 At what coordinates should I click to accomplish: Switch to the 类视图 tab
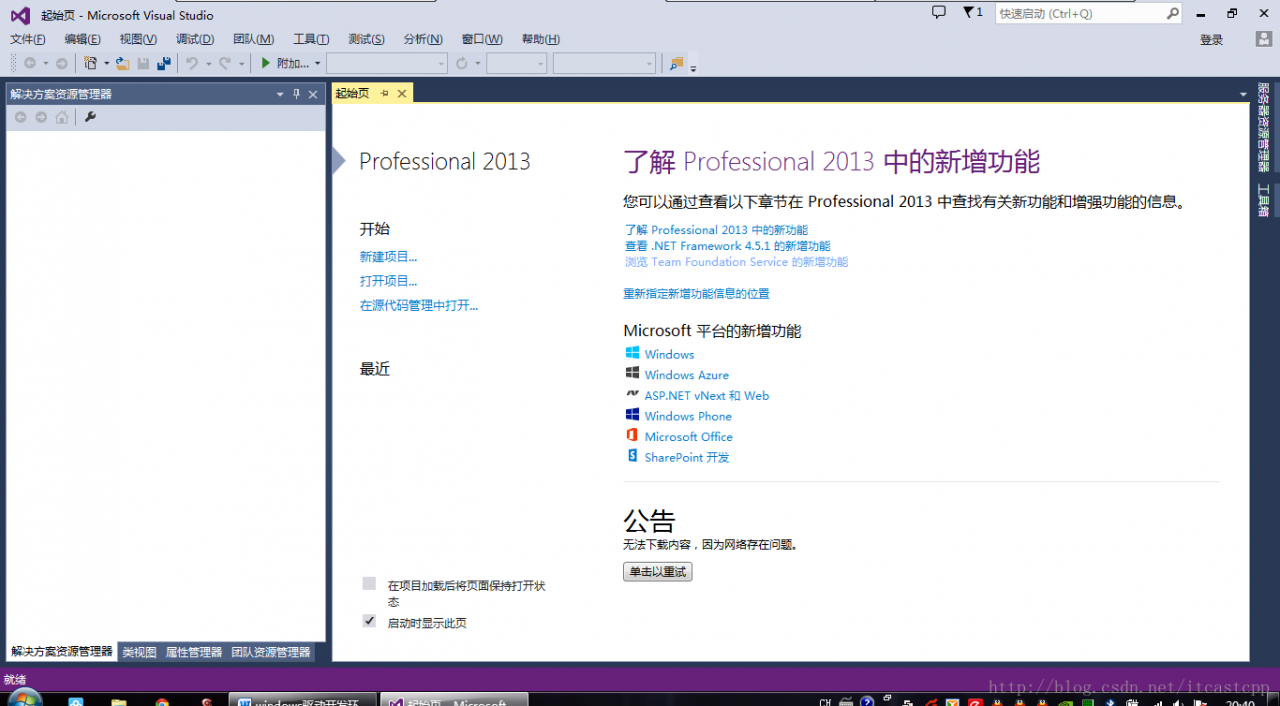(x=139, y=652)
